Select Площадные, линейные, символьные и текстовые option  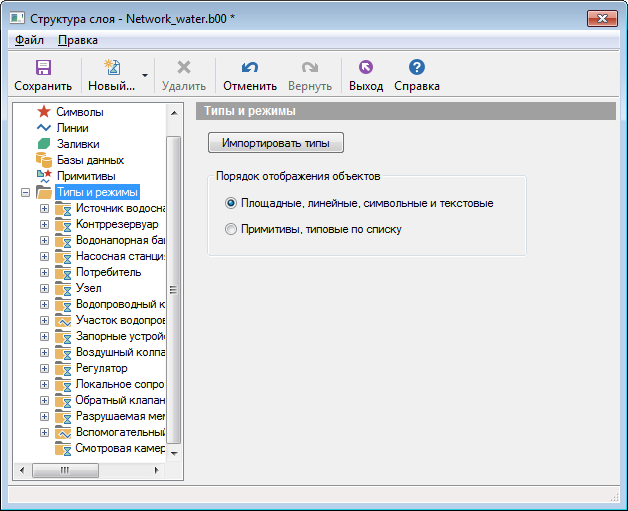point(231,203)
